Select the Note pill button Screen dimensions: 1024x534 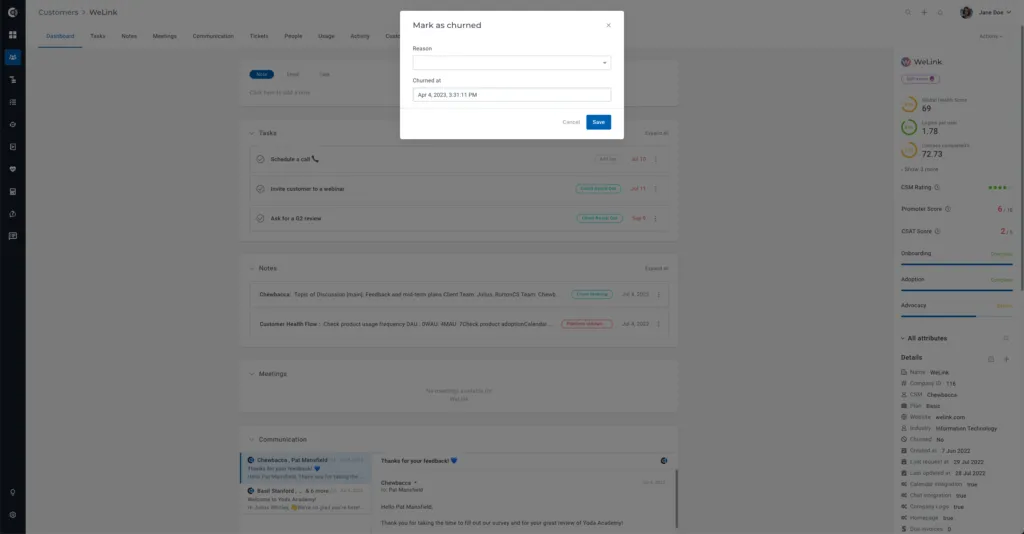[261, 74]
